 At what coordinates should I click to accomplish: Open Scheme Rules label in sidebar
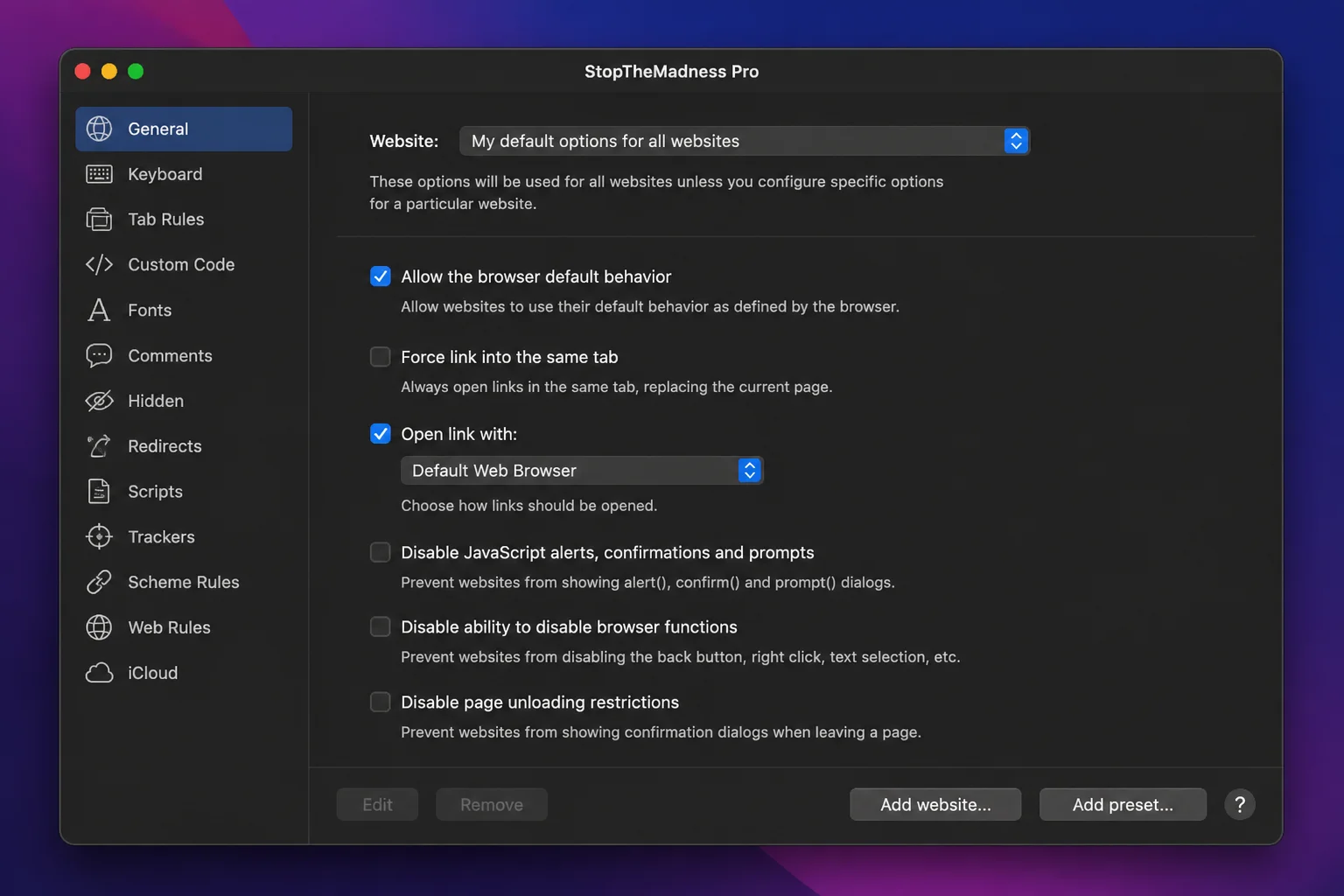click(x=183, y=582)
